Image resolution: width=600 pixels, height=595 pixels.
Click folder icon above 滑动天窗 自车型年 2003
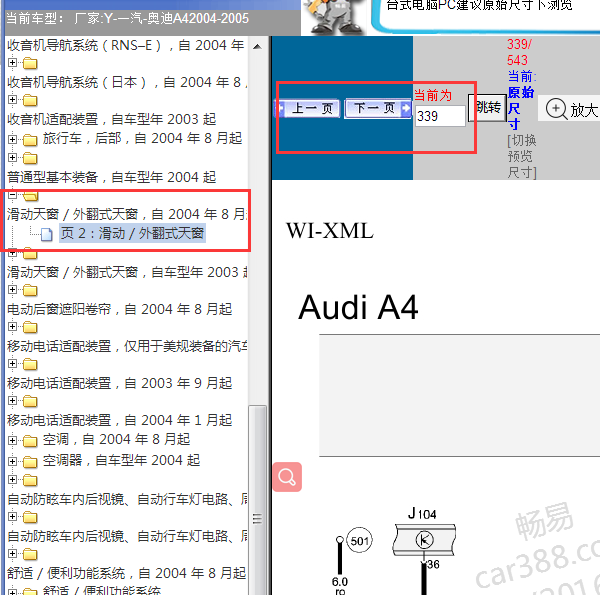(30, 253)
